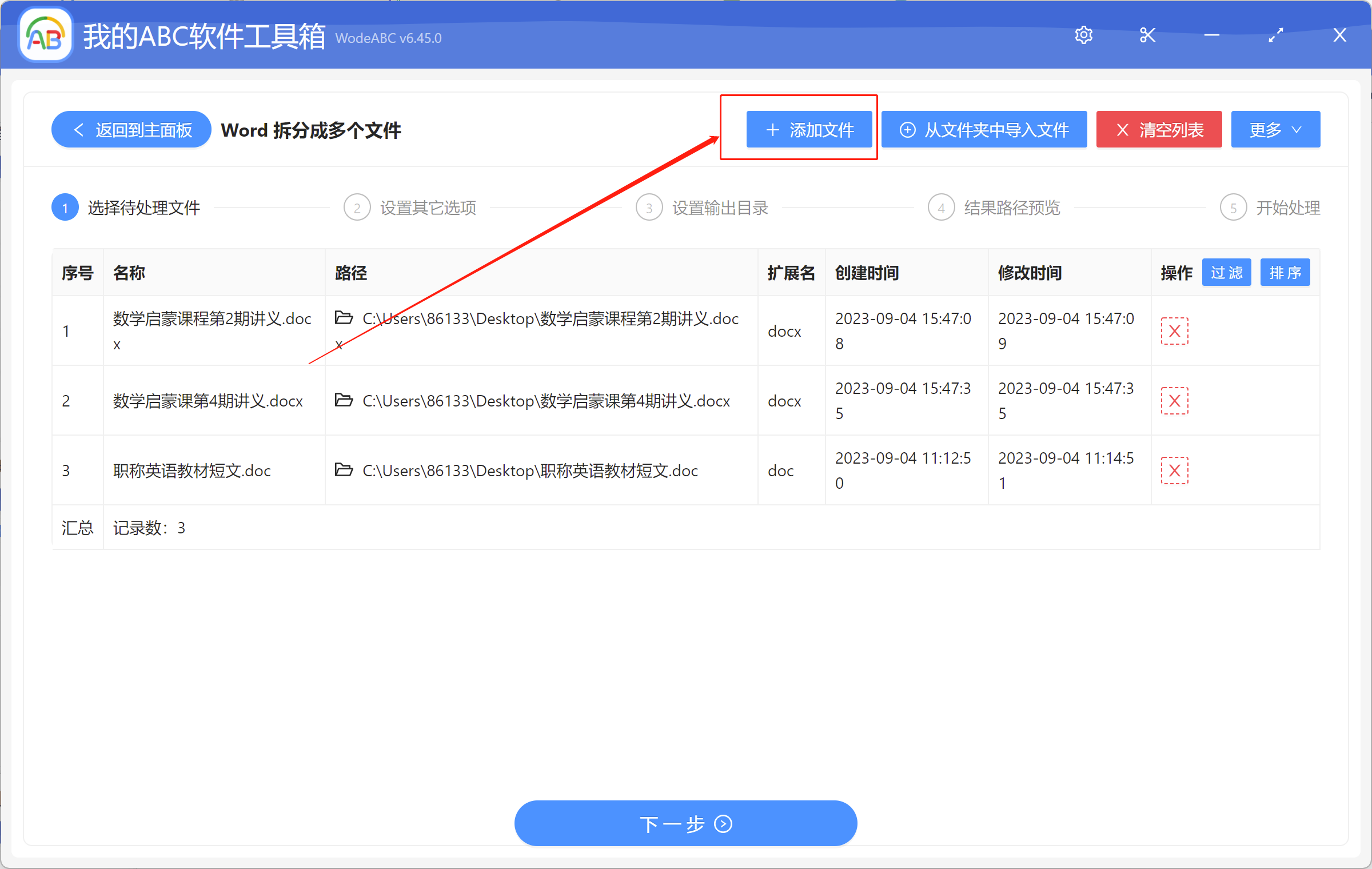Delete row 2 using its red X icon
The height and width of the screenshot is (869, 1372).
pos(1175,400)
